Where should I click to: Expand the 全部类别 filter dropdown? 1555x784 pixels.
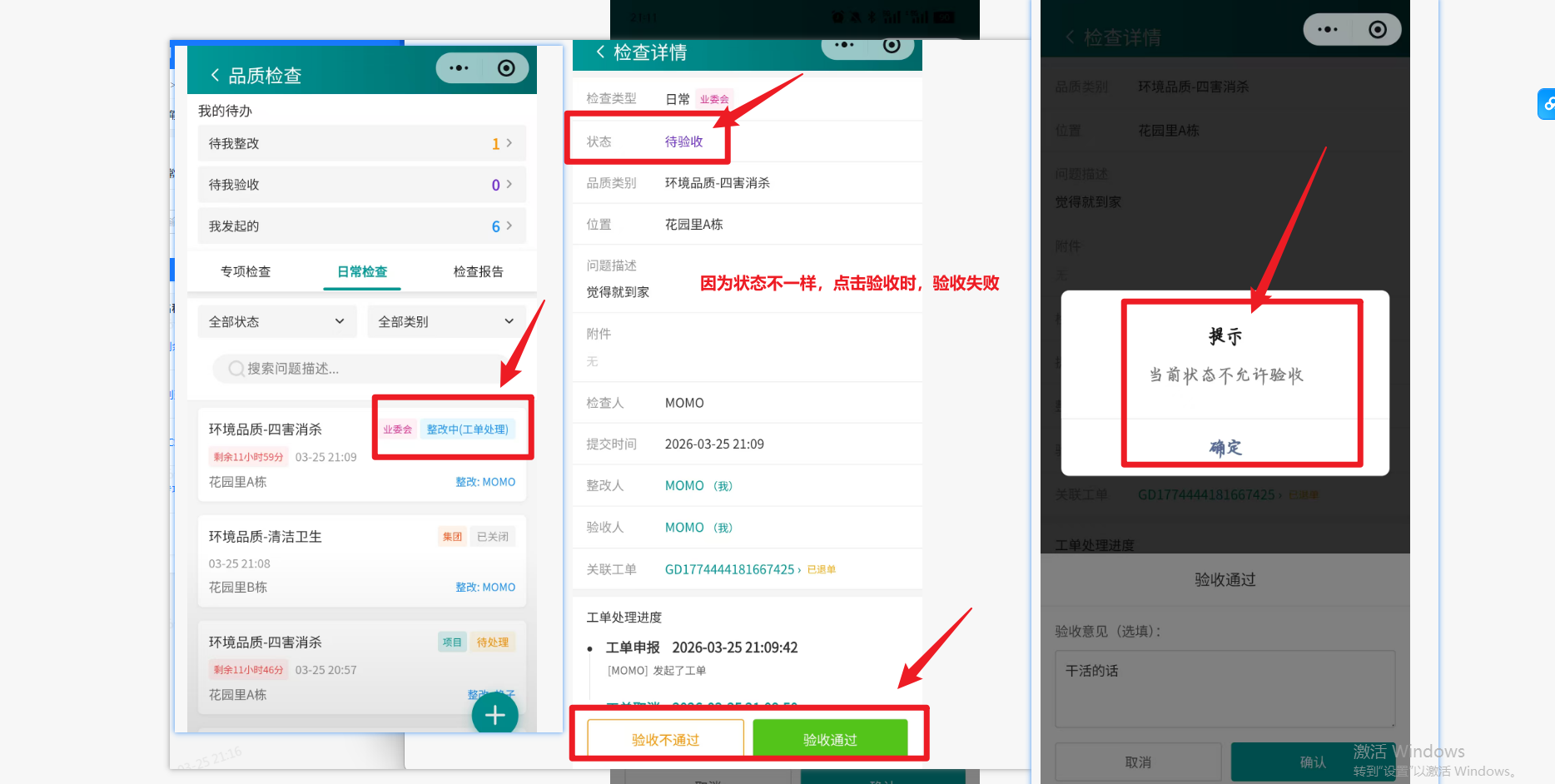tap(446, 322)
